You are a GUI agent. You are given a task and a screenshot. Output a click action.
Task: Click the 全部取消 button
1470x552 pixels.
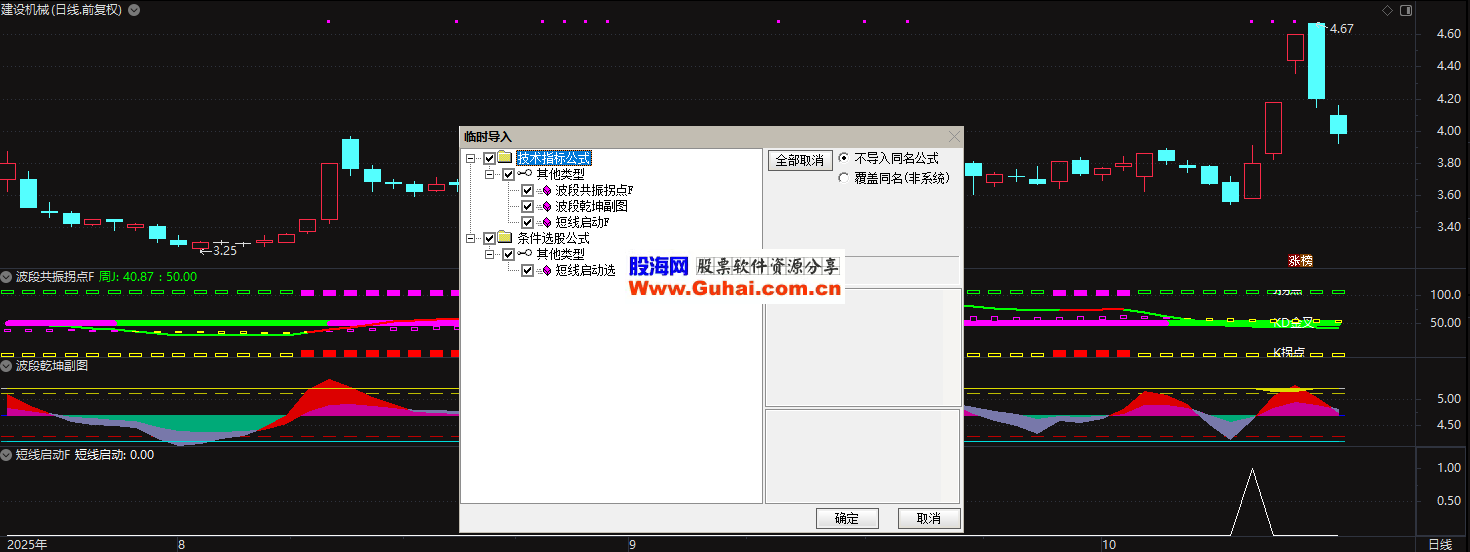click(x=799, y=160)
